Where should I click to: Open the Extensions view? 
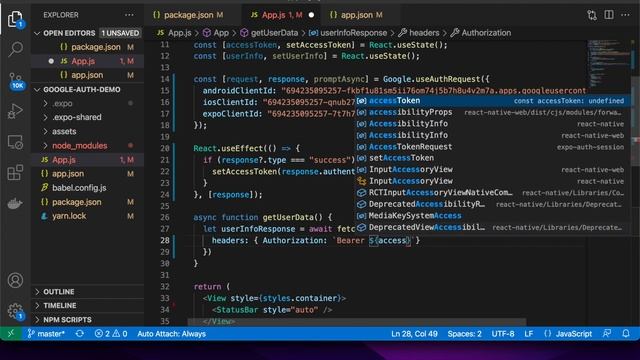15,172
